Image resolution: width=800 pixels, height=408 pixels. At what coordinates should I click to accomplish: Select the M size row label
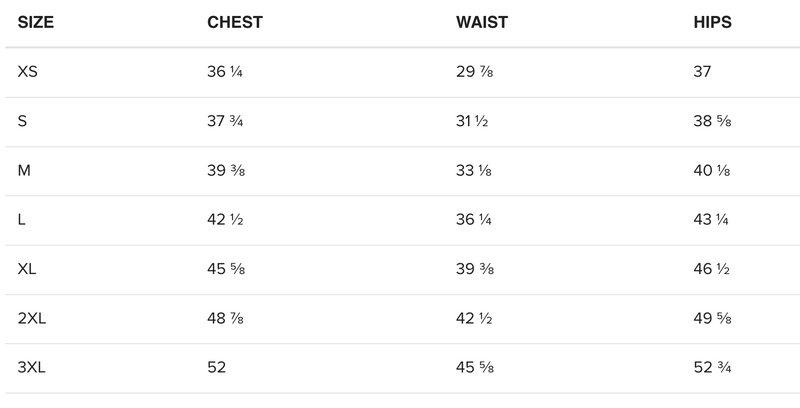point(25,171)
